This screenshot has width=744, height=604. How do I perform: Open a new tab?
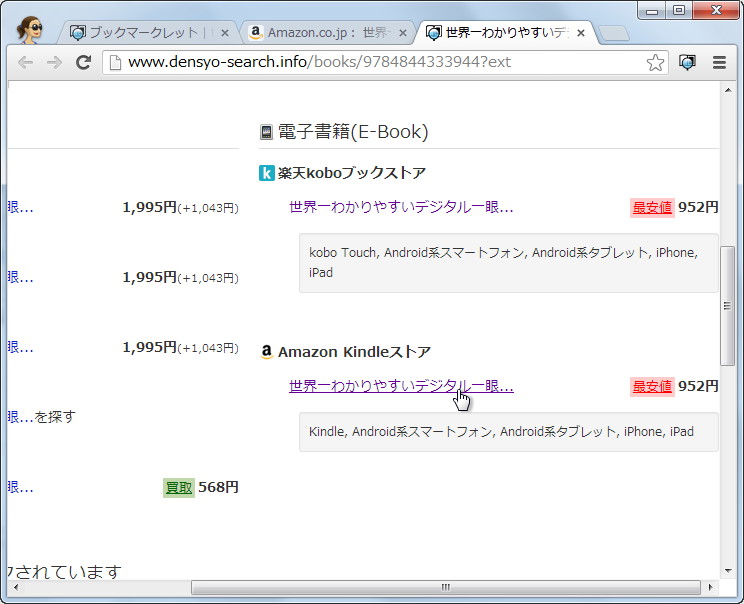tap(614, 34)
